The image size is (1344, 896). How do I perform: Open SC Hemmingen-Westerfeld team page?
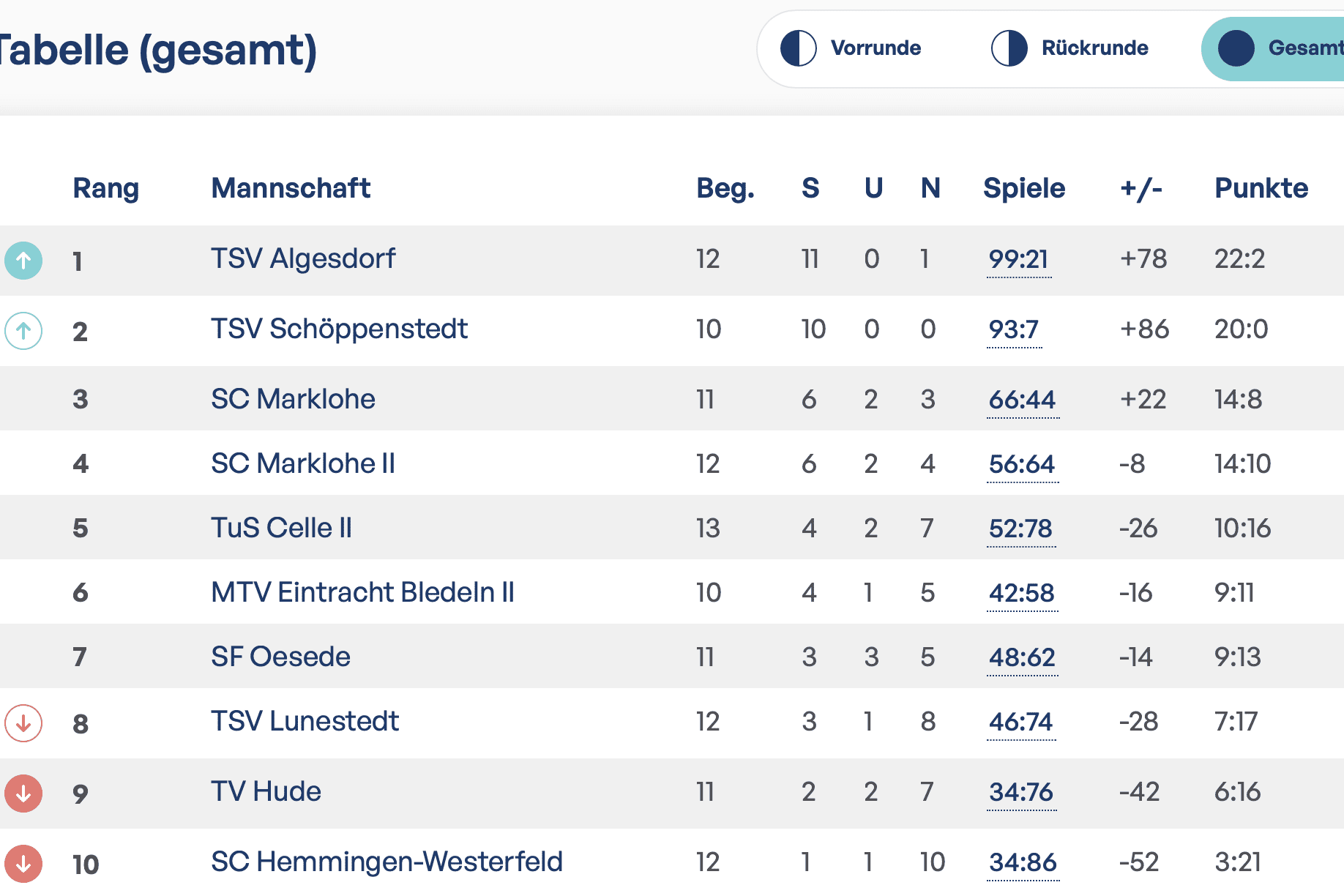tap(387, 862)
